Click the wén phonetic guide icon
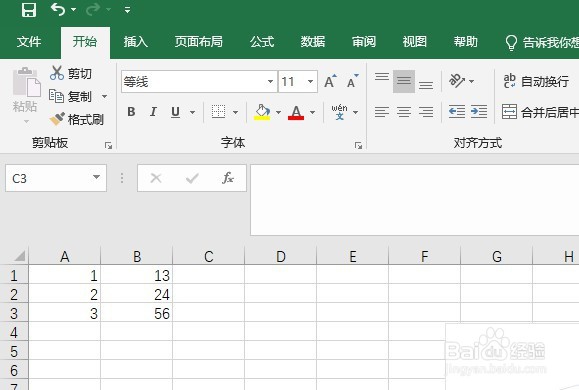This screenshot has width=579, height=390. tap(339, 112)
